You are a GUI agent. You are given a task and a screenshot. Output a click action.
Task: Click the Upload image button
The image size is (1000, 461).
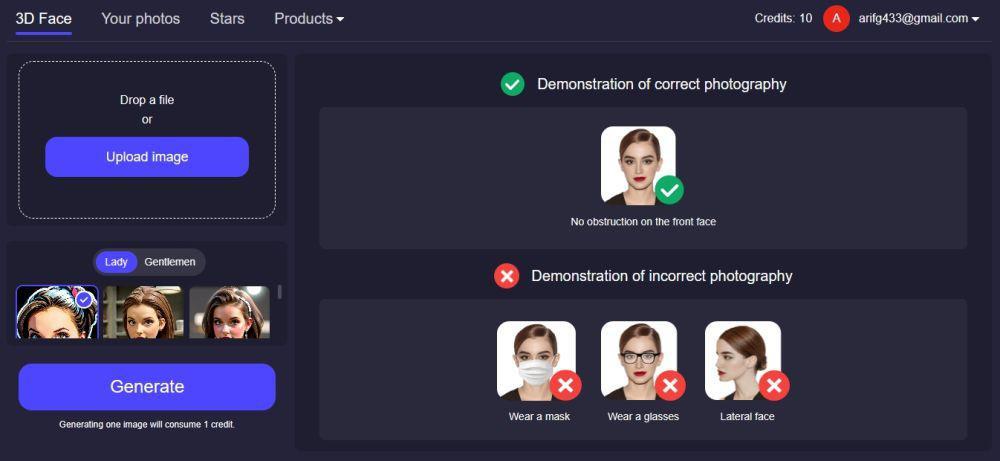[147, 157]
